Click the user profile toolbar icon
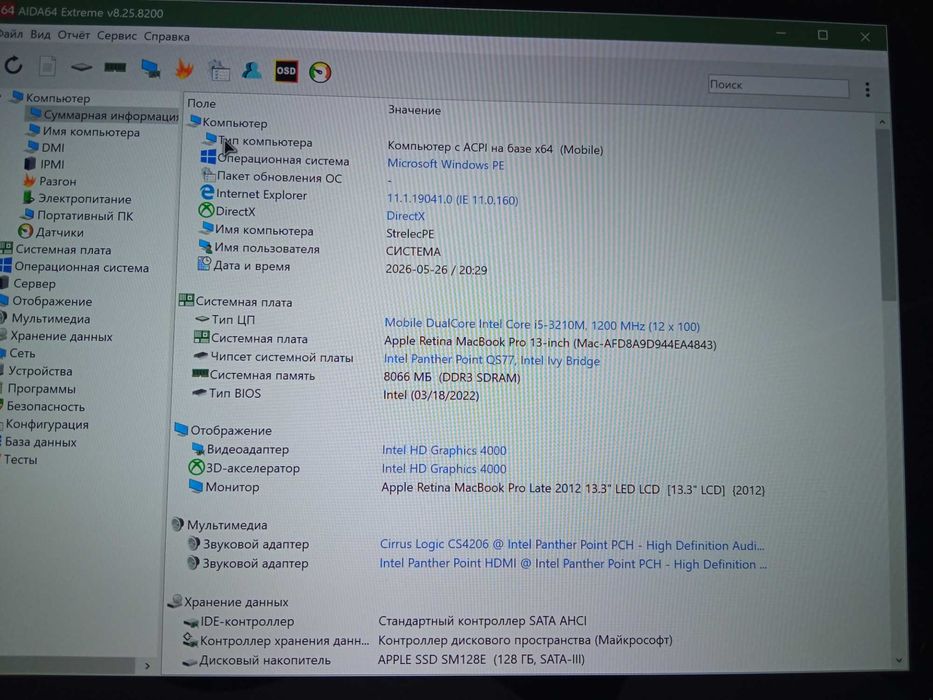Image resolution: width=933 pixels, height=700 pixels. coord(252,70)
